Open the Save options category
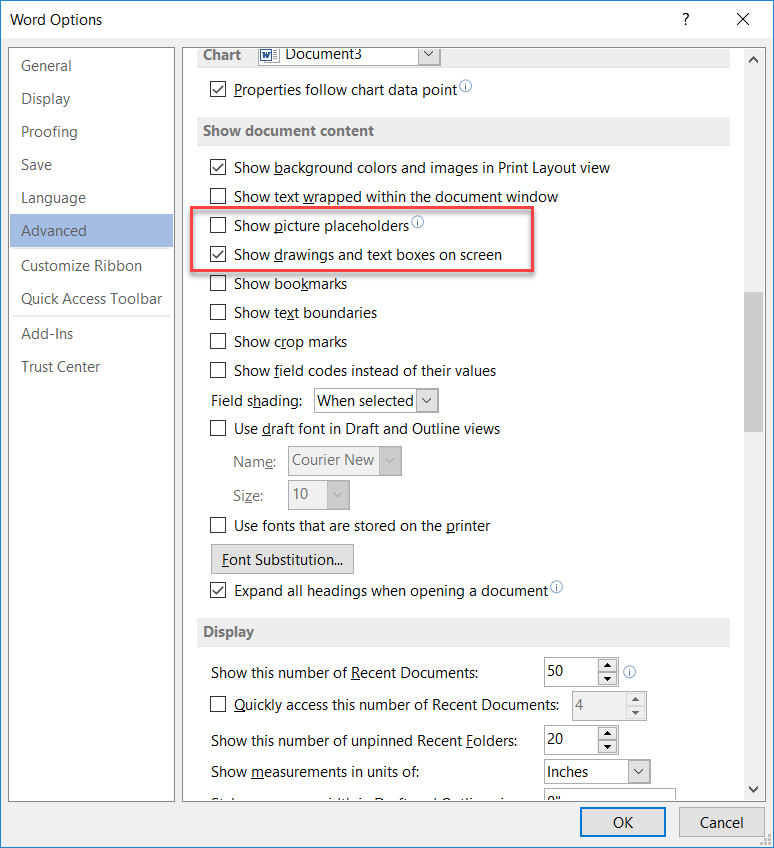 pyautogui.click(x=91, y=164)
